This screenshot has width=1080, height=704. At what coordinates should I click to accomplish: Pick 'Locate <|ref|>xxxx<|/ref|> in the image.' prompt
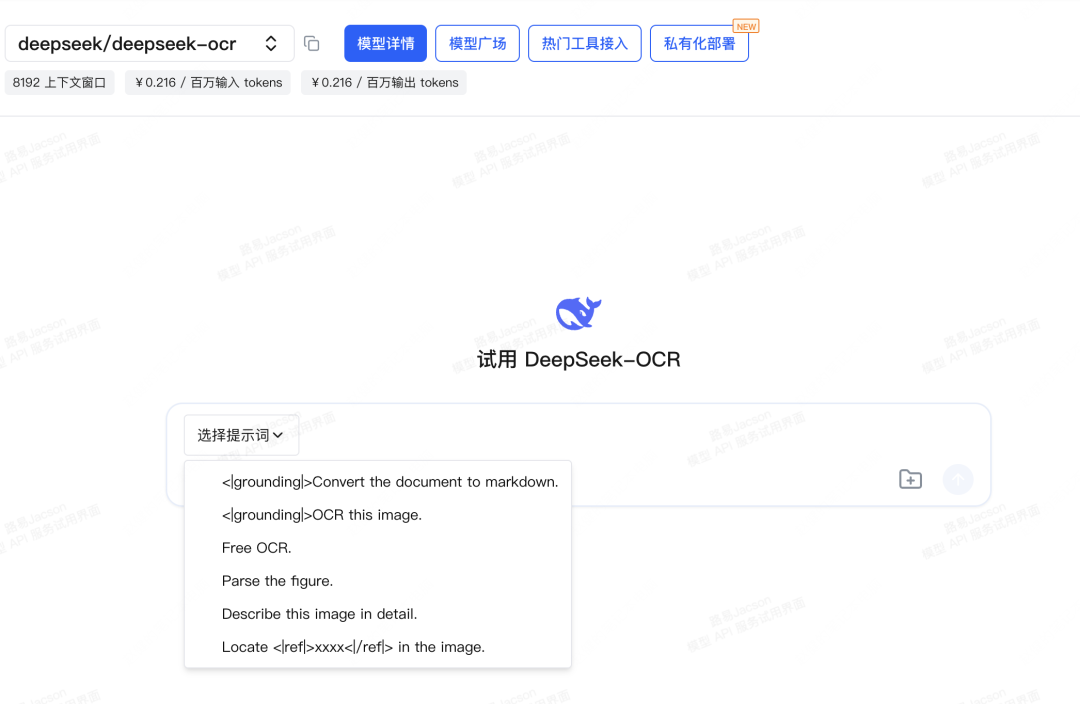coord(378,647)
